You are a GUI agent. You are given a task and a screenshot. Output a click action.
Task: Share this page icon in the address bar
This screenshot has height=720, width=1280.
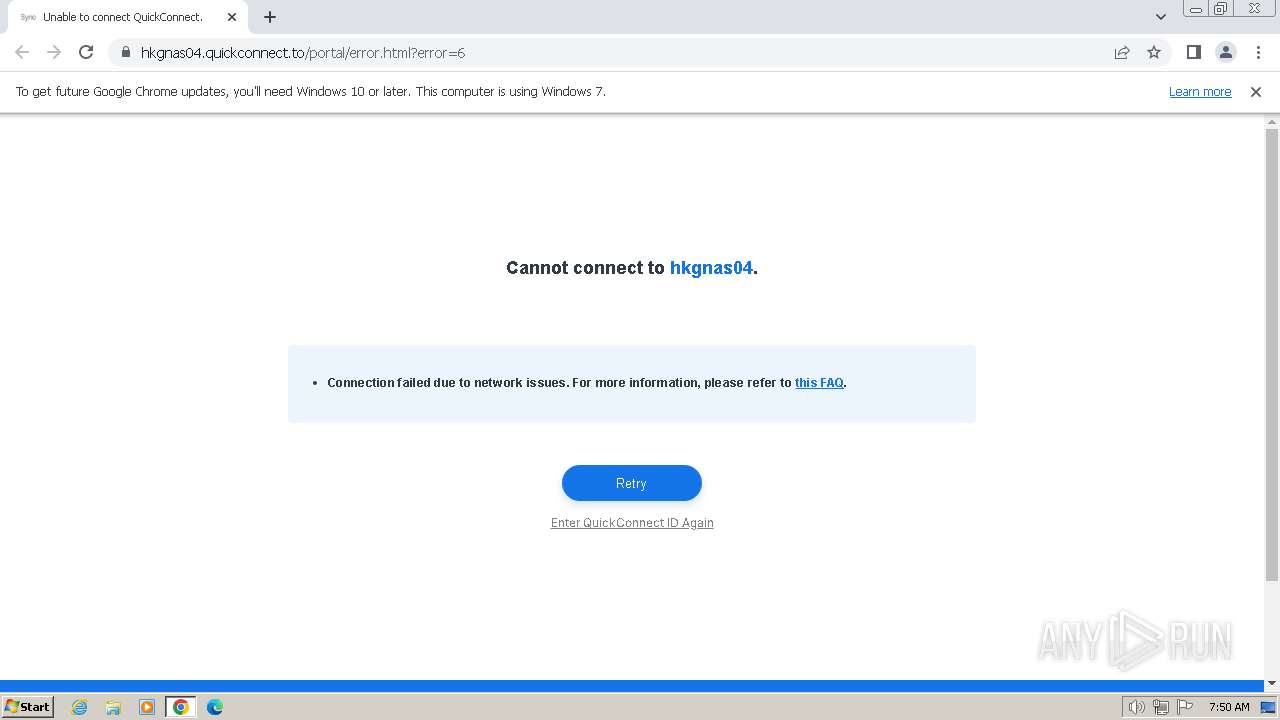point(1122,52)
